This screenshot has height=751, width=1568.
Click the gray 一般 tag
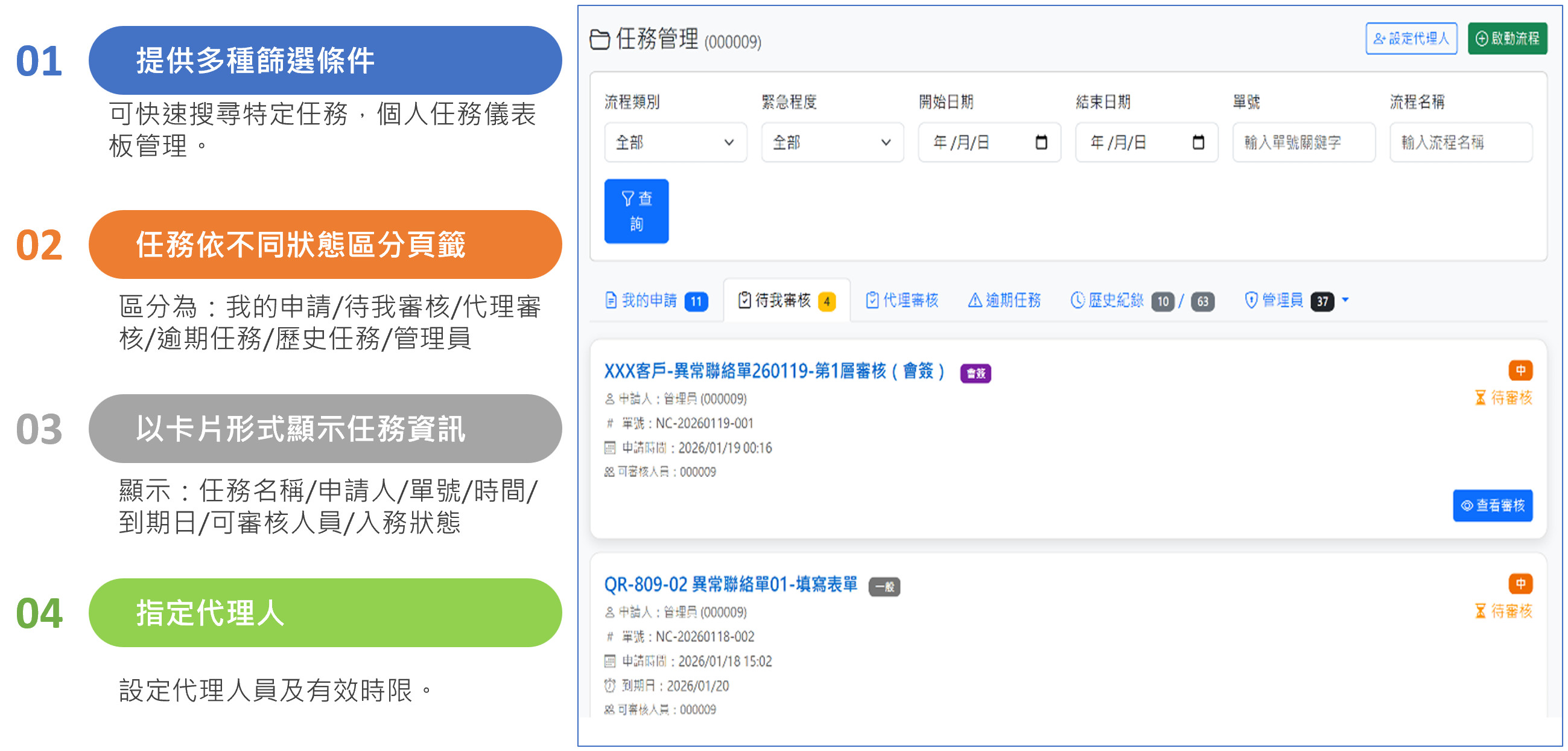884,587
